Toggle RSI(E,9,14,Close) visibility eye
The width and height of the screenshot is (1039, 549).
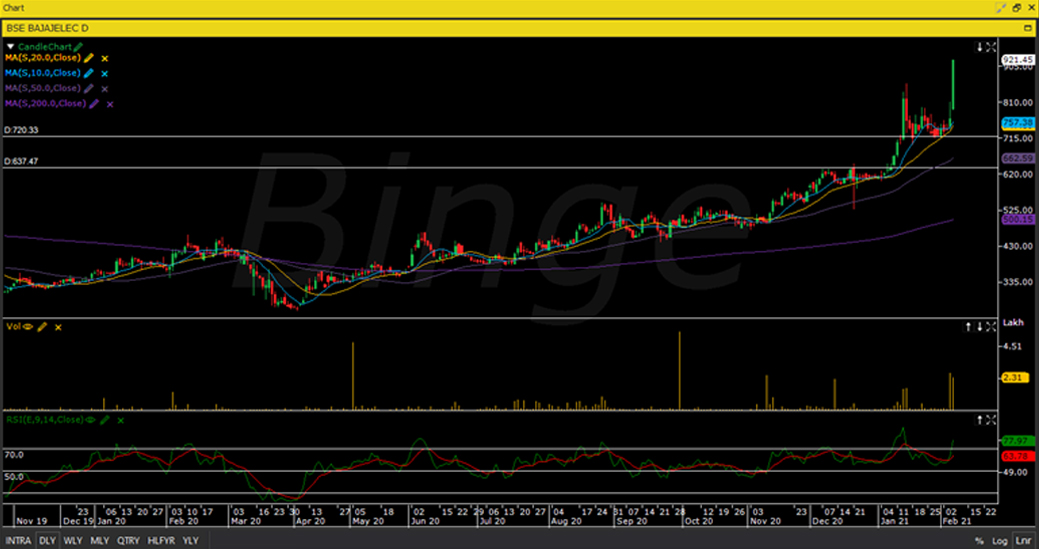click(90, 420)
